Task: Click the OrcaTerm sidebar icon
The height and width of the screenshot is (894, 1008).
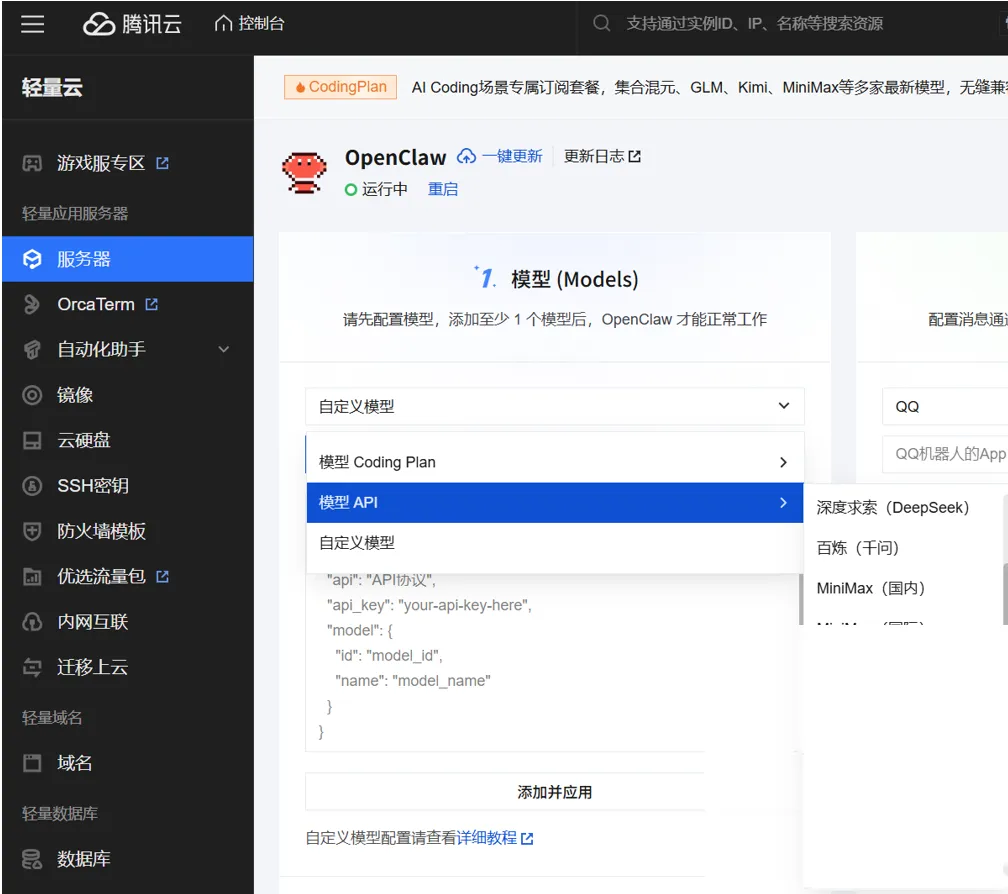Action: pyautogui.click(x=32, y=304)
